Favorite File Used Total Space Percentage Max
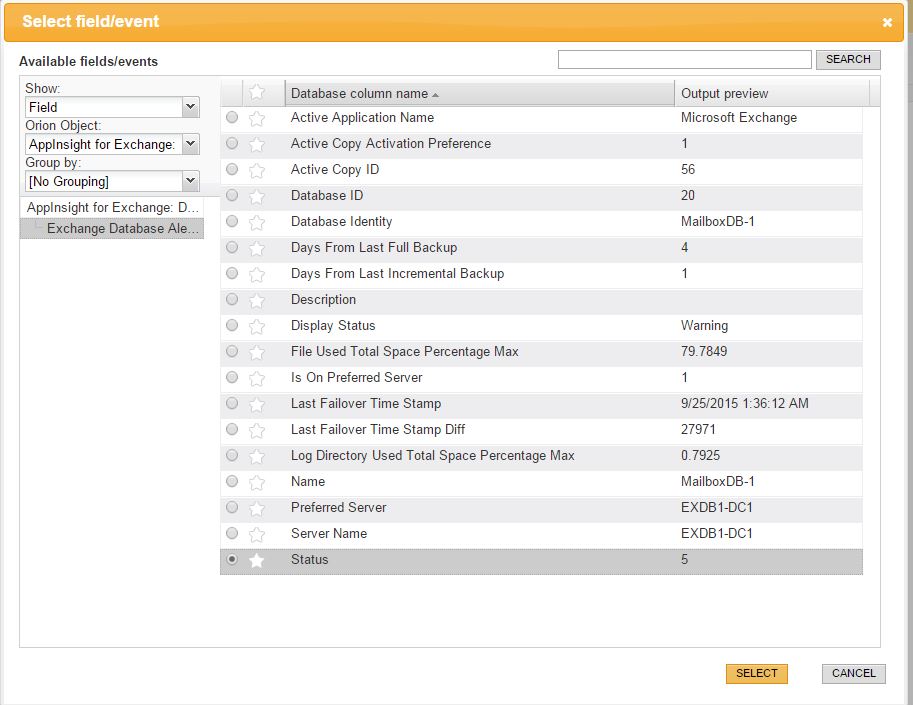 click(257, 352)
